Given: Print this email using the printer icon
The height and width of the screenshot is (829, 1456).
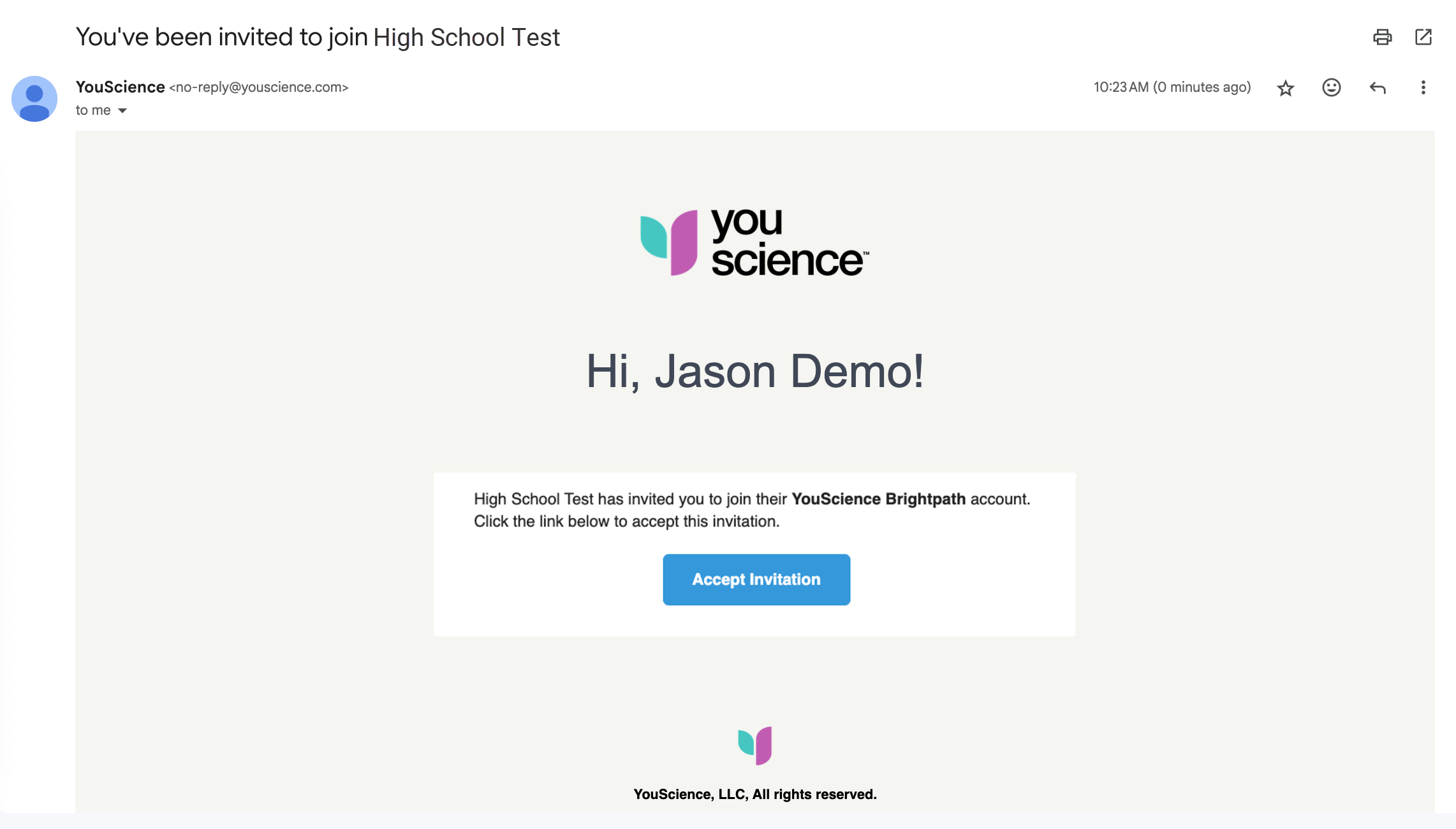Looking at the screenshot, I should pyautogui.click(x=1382, y=37).
